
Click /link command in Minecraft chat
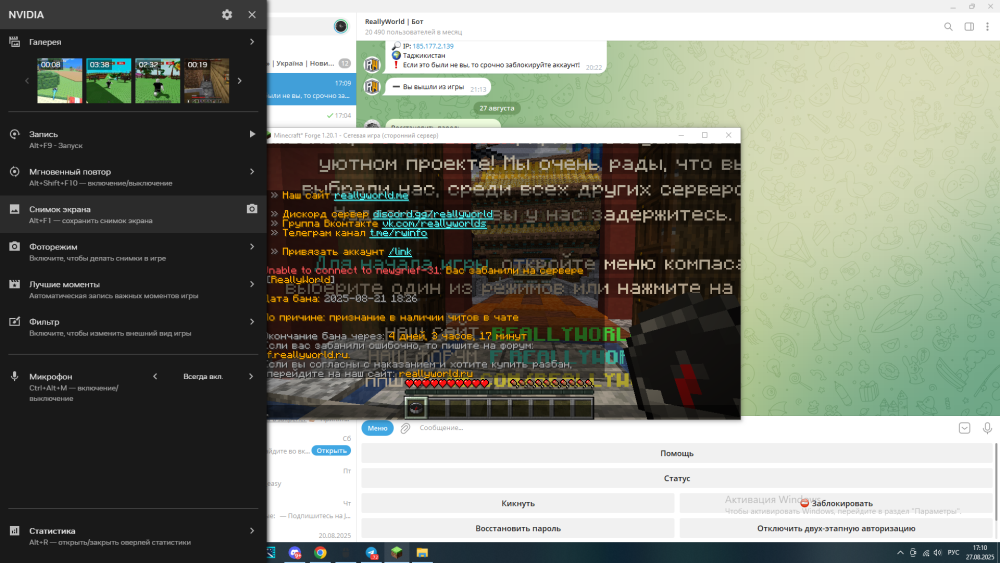tap(400, 252)
